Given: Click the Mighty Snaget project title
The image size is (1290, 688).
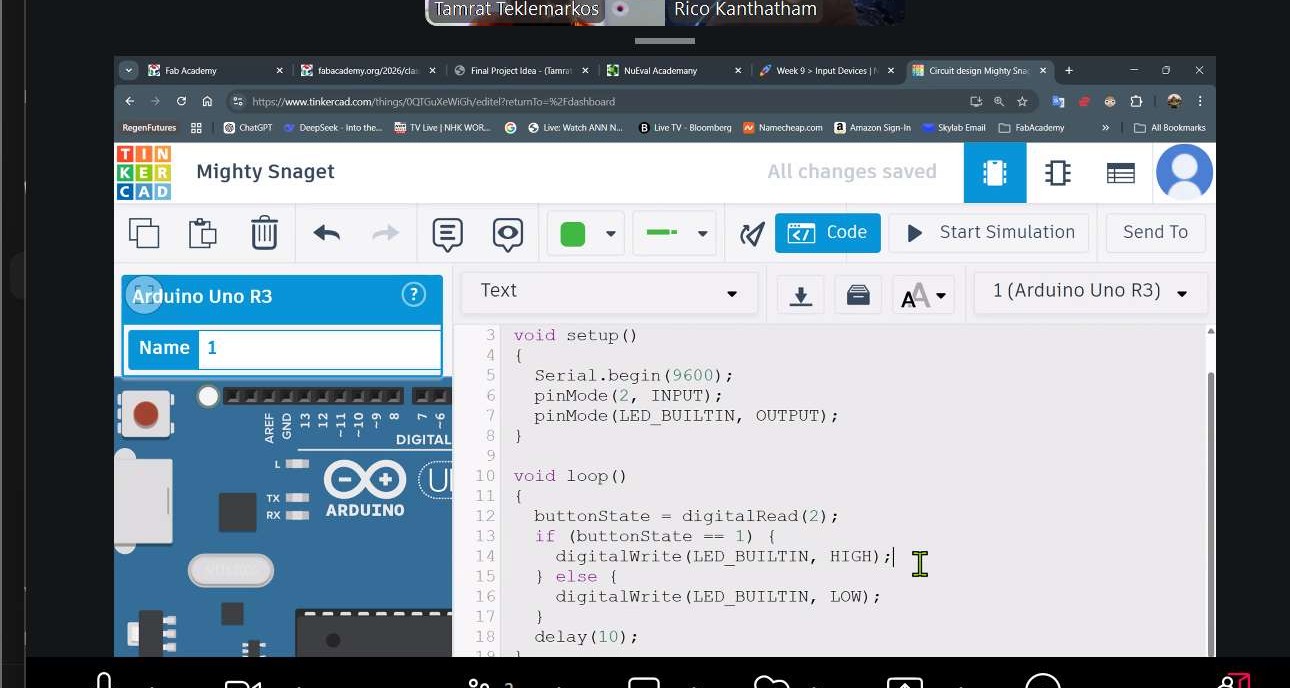Looking at the screenshot, I should coord(265,172).
